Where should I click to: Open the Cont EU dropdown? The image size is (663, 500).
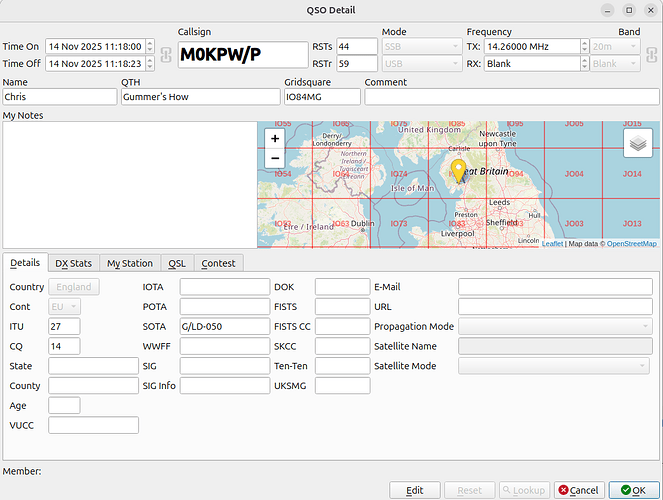[x=62, y=307]
